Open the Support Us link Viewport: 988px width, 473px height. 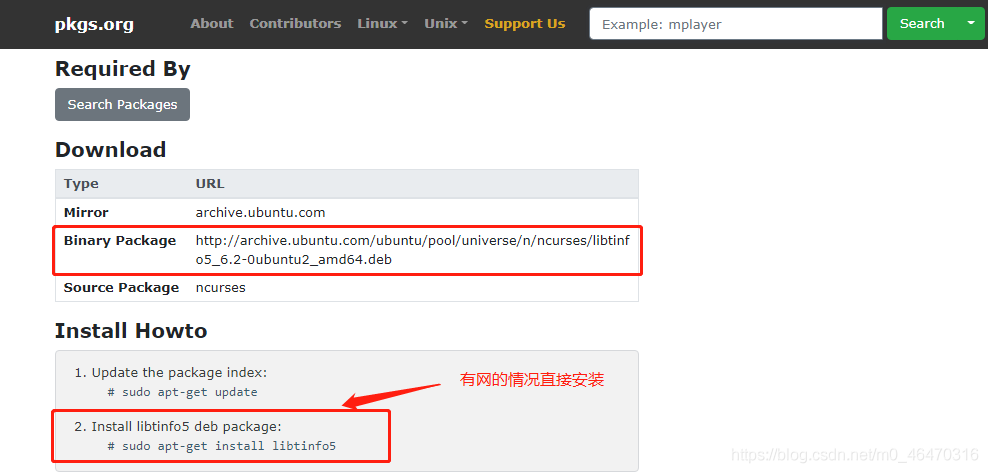tap(524, 24)
